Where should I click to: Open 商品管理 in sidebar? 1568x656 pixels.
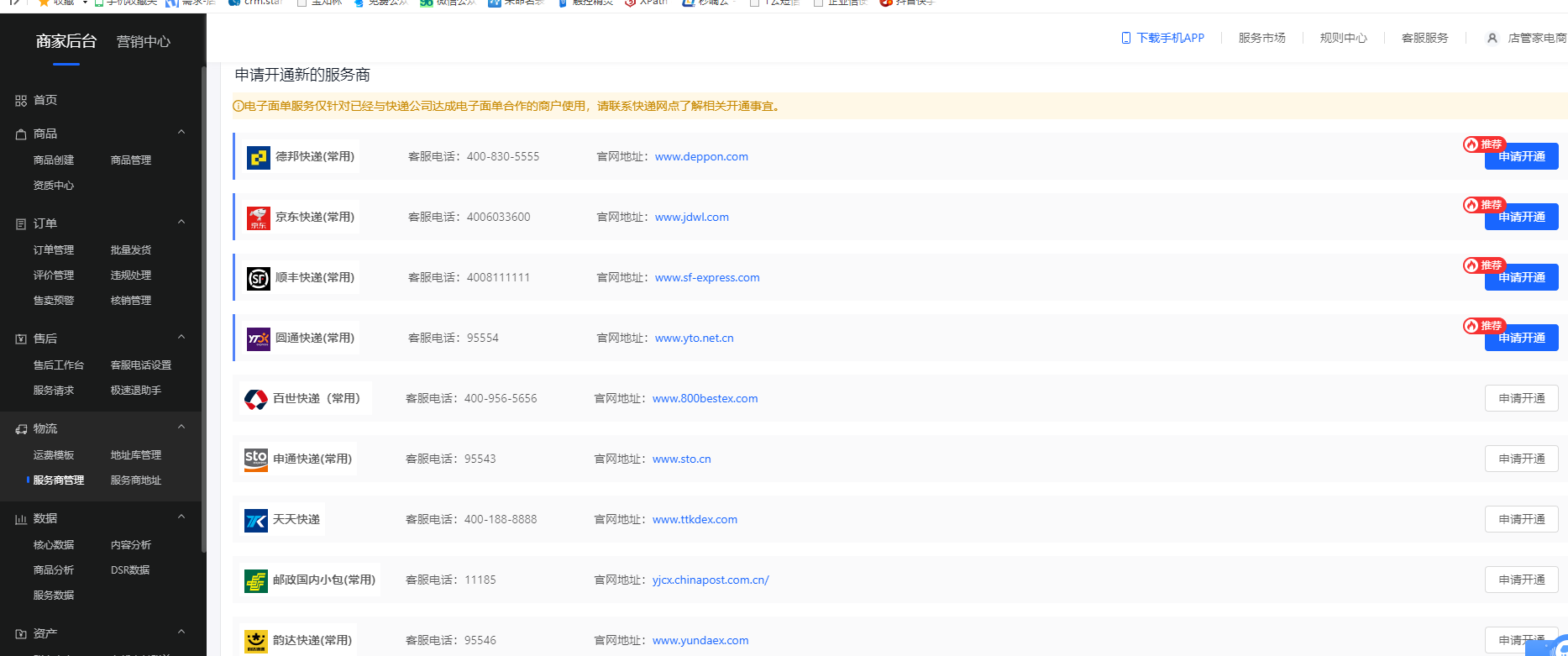(131, 160)
